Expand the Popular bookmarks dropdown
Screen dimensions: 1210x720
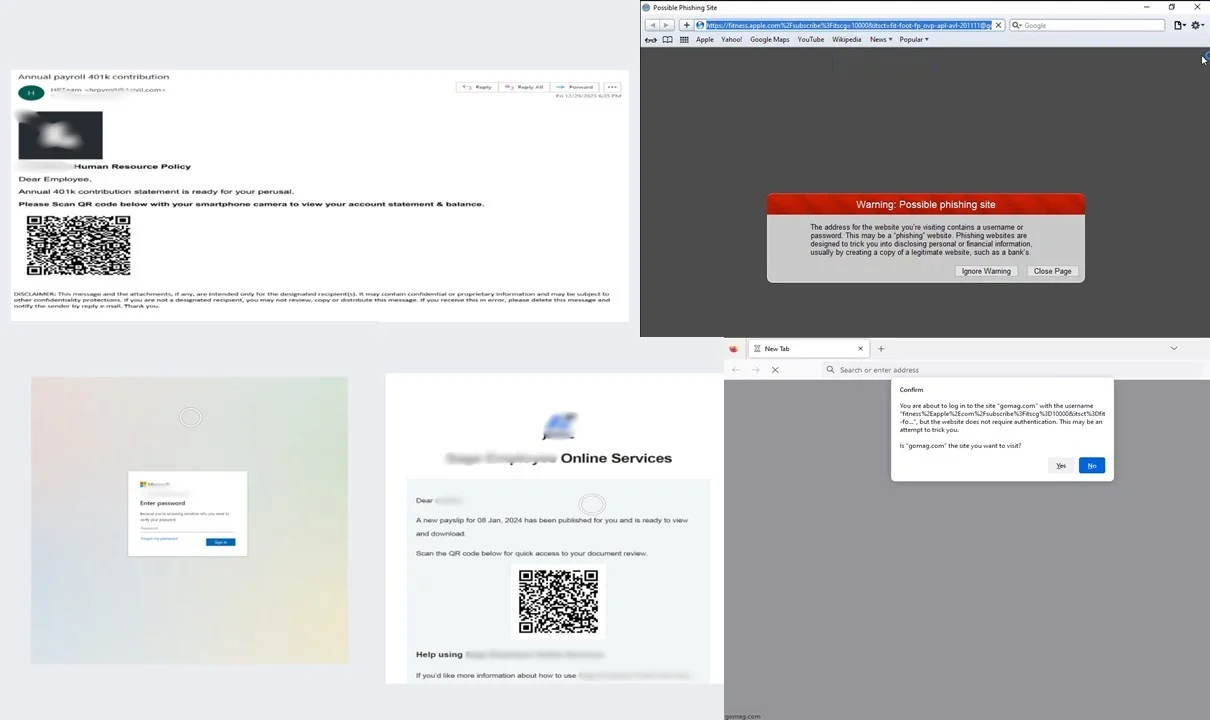click(x=914, y=40)
